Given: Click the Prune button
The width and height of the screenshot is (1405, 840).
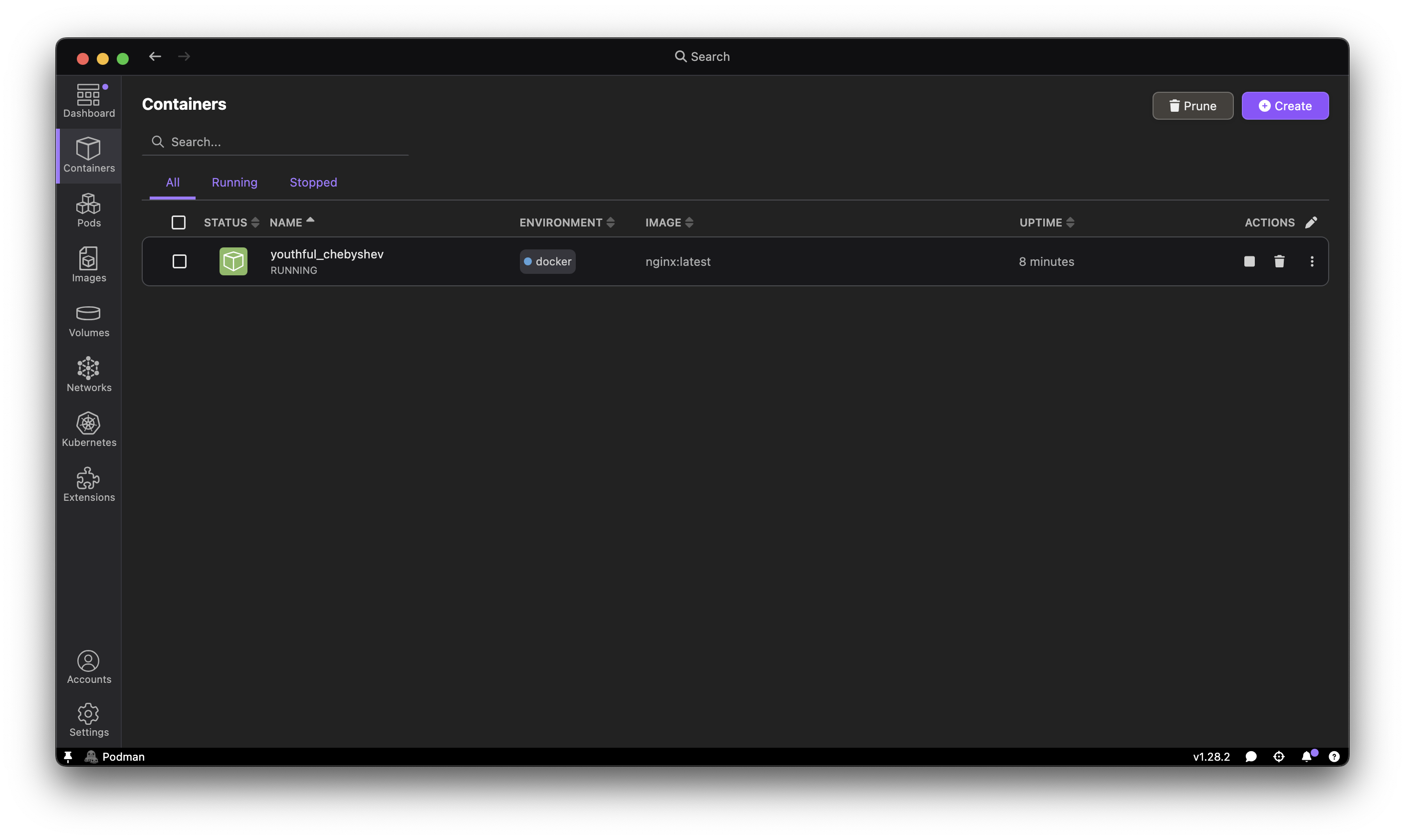Looking at the screenshot, I should 1193,106.
